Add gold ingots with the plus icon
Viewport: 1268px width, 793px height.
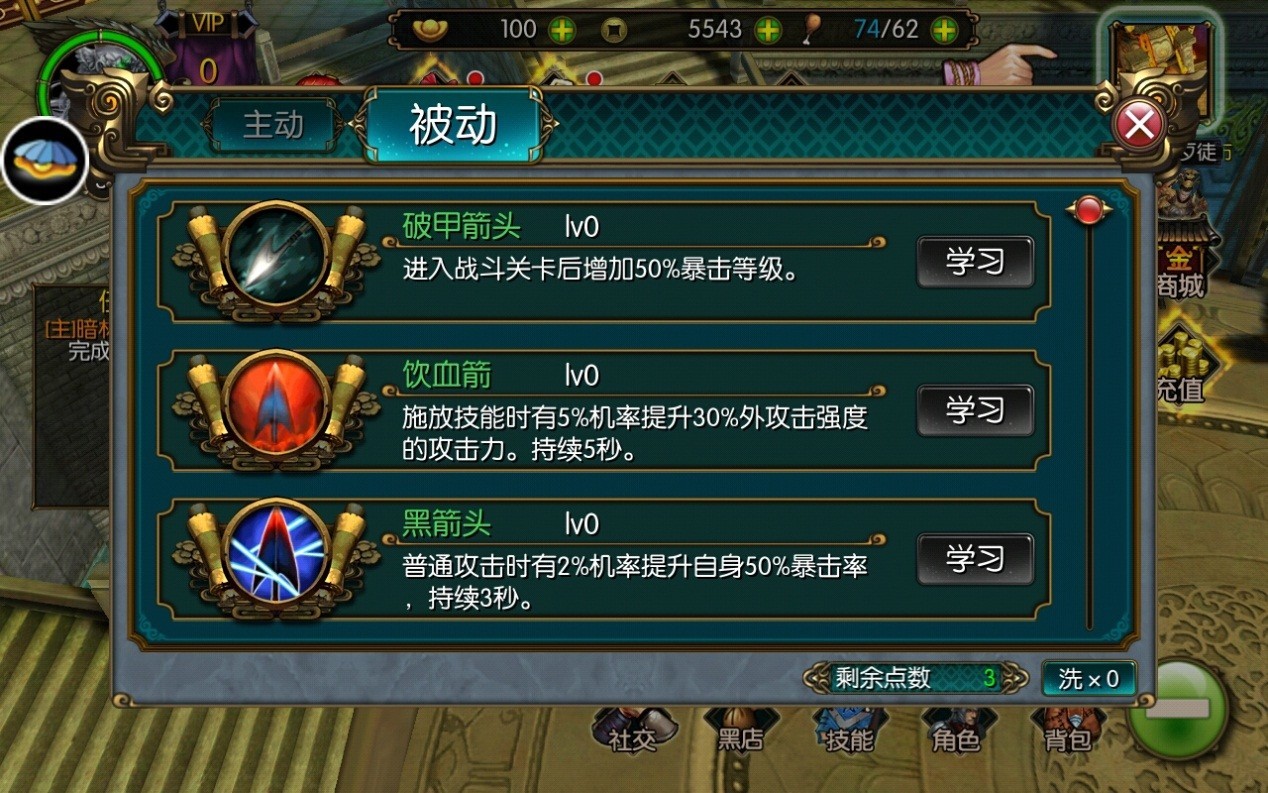[562, 30]
